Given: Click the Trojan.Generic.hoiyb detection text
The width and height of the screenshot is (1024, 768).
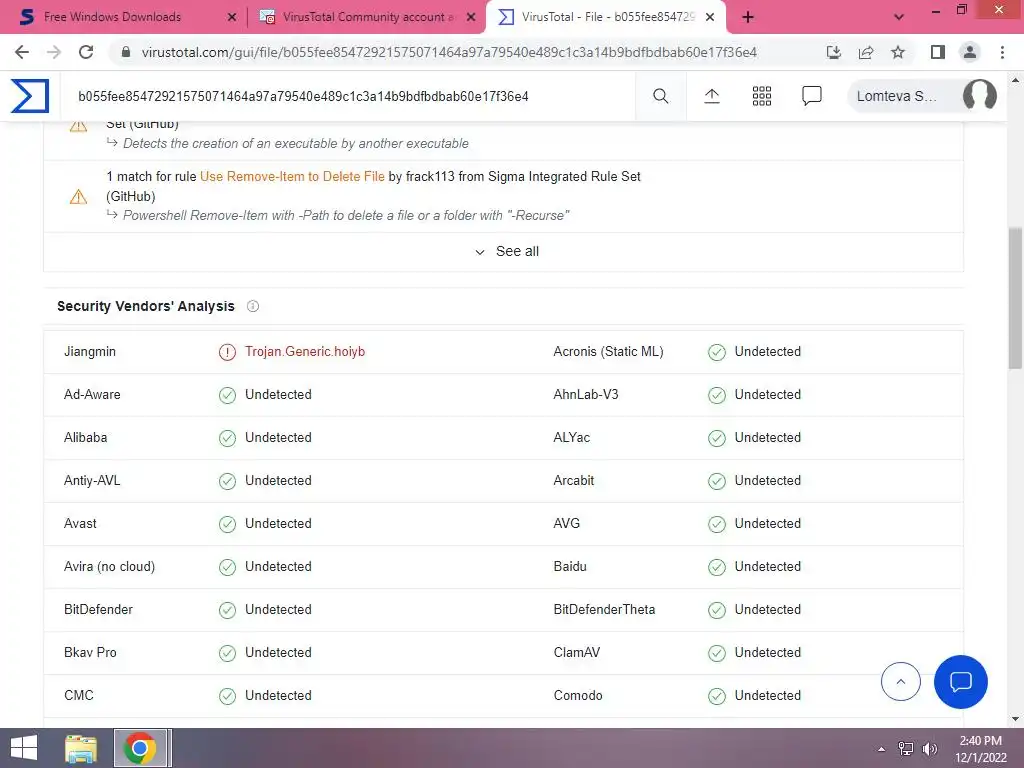Looking at the screenshot, I should click(305, 351).
